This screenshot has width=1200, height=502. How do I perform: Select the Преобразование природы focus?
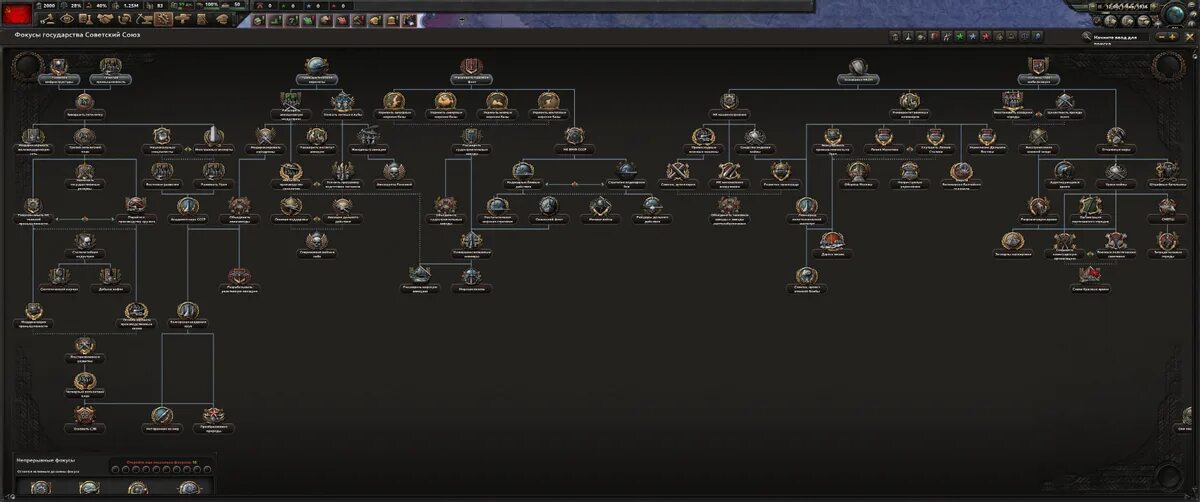(213, 421)
